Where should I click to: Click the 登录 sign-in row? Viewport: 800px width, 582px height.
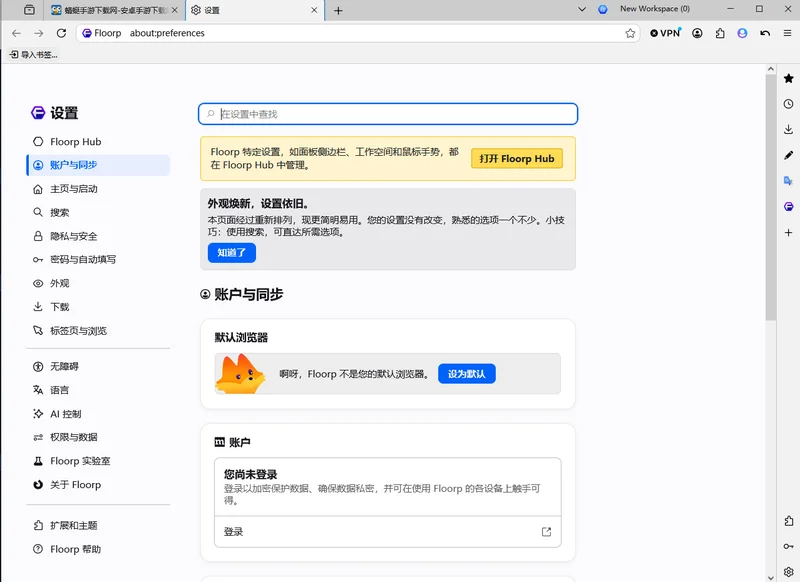click(388, 532)
